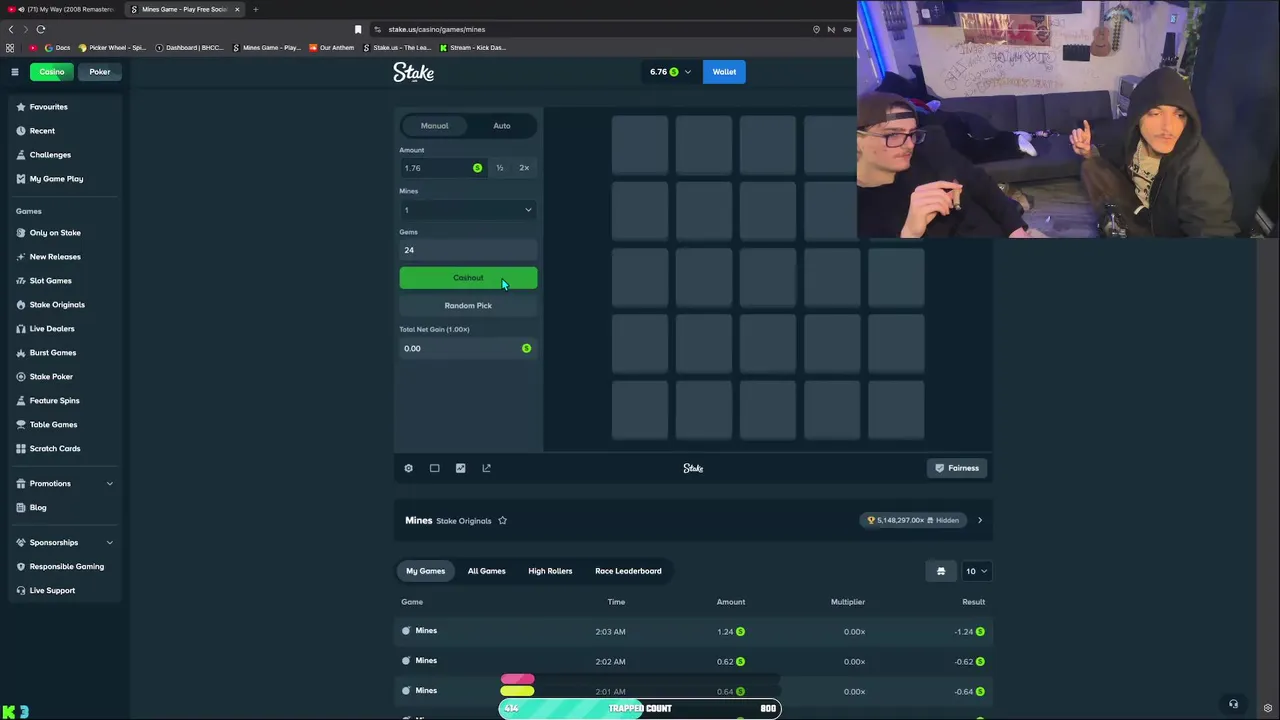Switch to Poker mode
Image resolution: width=1280 pixels, height=720 pixels.
[x=100, y=72]
